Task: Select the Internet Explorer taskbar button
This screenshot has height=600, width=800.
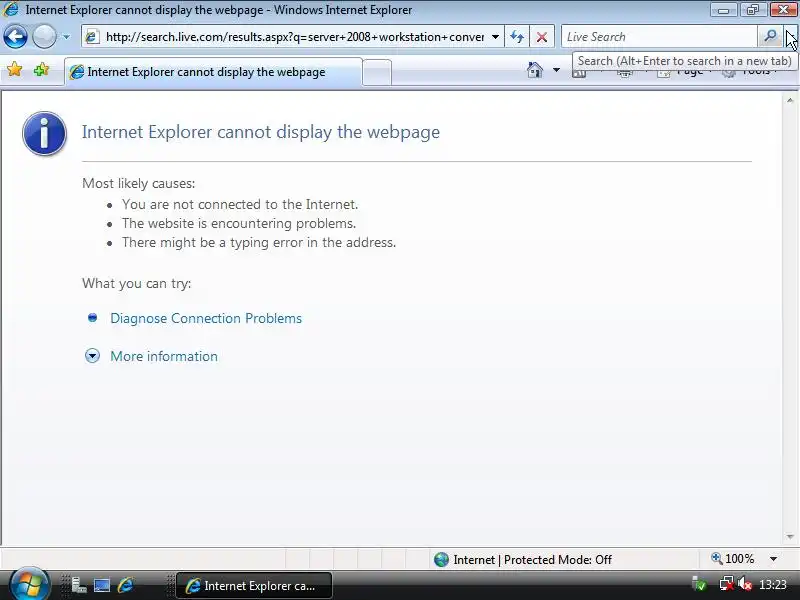Action: click(254, 586)
